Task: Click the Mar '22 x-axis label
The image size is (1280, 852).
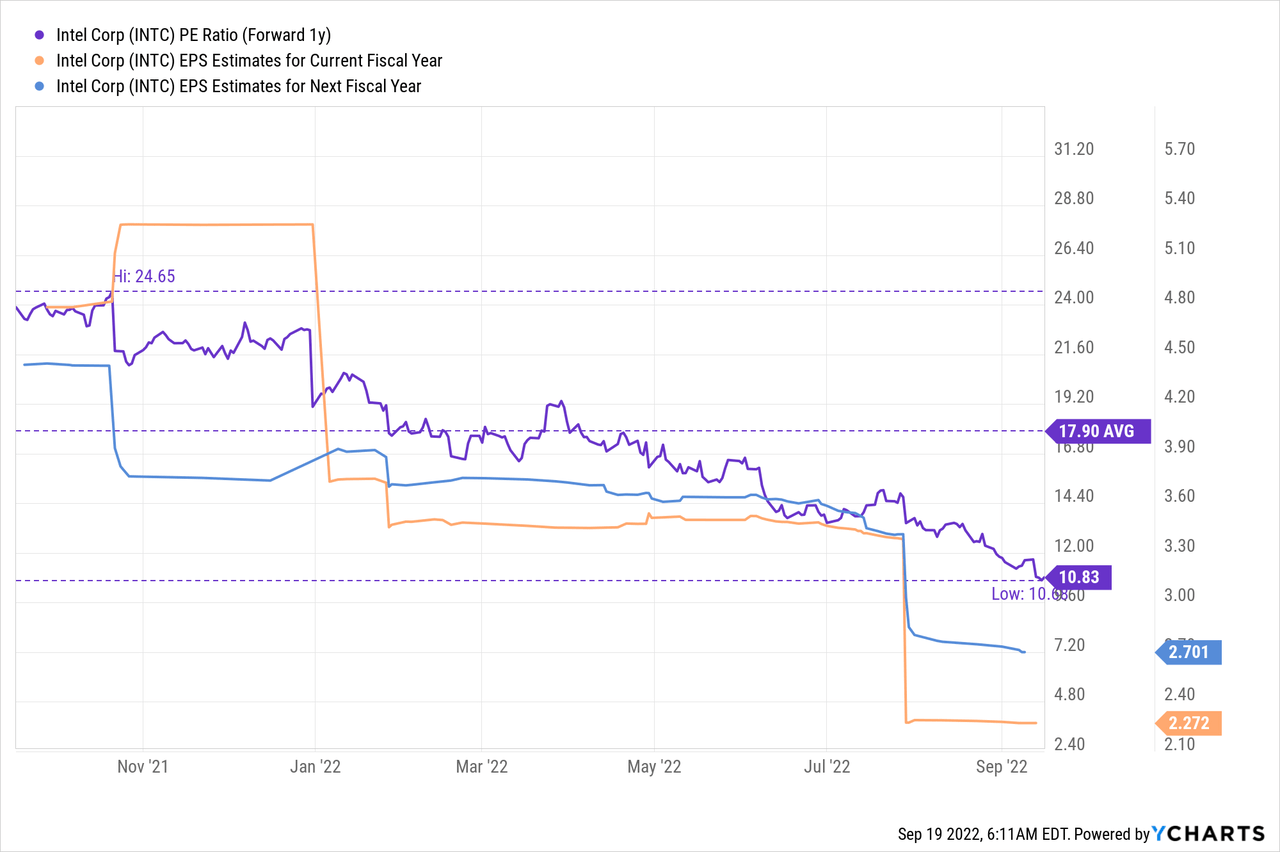Action: click(x=482, y=767)
